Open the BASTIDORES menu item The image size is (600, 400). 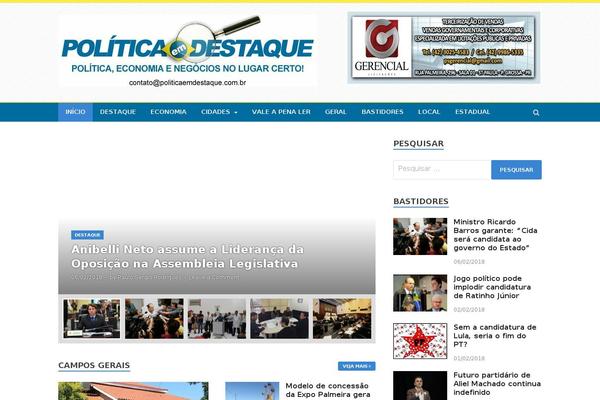382,112
